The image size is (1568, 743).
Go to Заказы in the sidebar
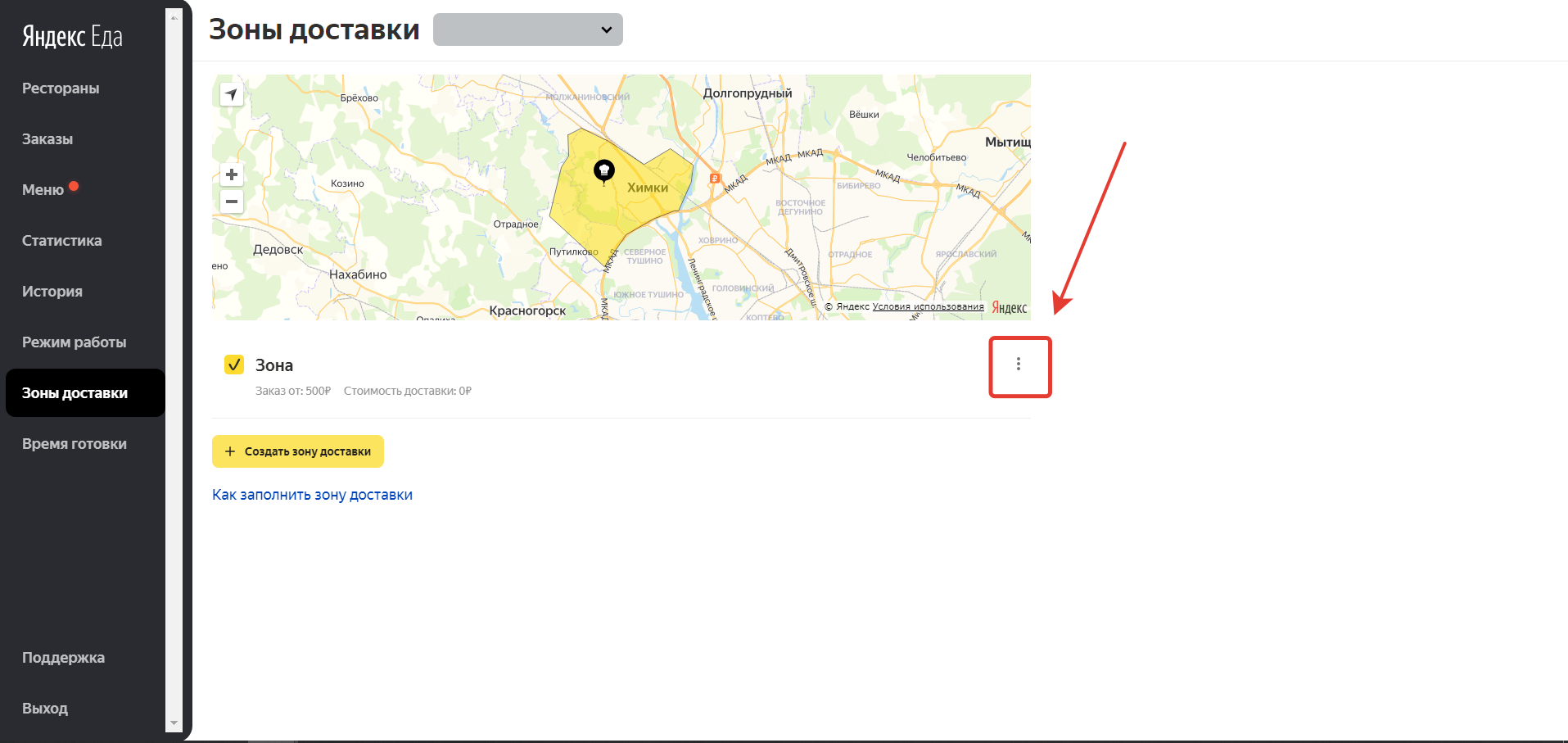[47, 139]
